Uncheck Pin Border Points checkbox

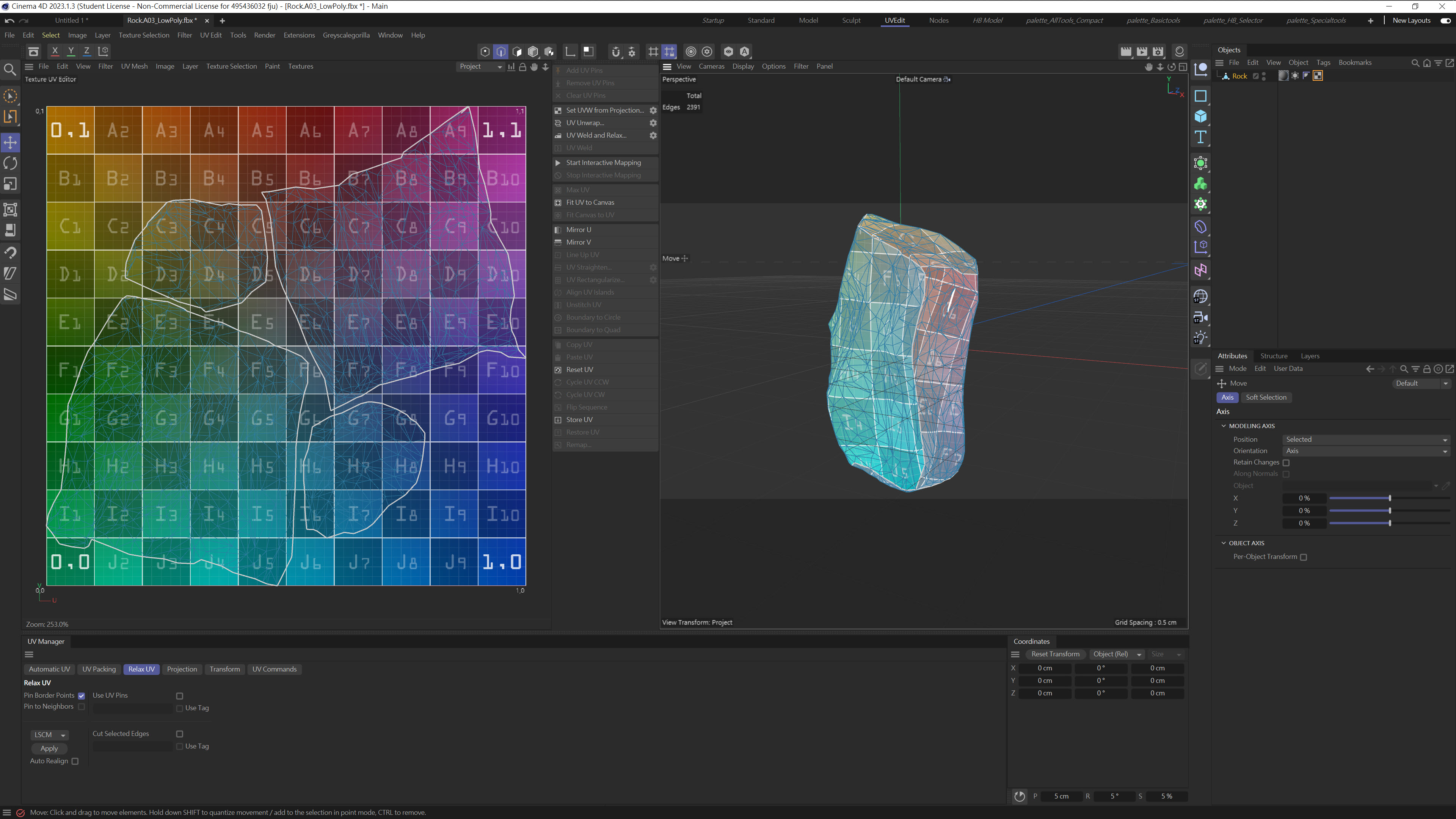pos(82,696)
